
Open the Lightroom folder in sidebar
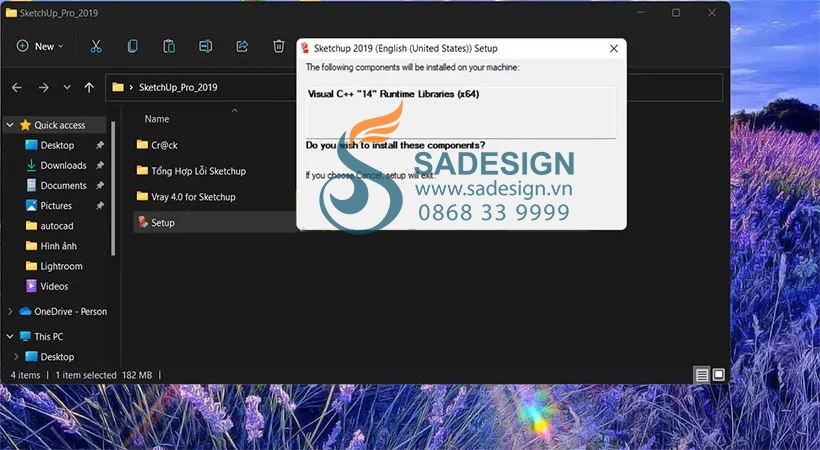pos(61,266)
